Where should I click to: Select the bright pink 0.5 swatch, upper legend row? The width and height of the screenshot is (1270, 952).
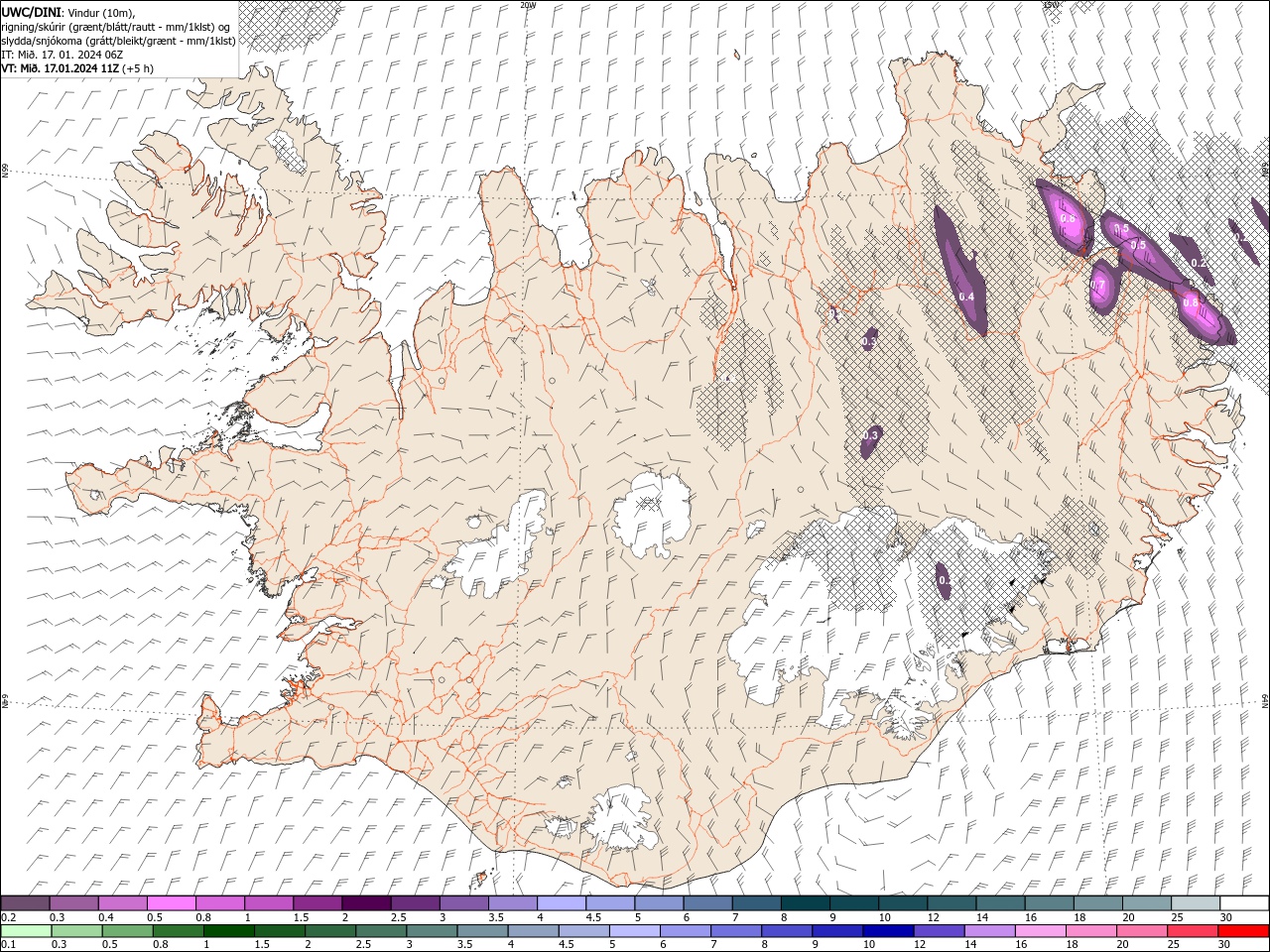pyautogui.click(x=172, y=903)
